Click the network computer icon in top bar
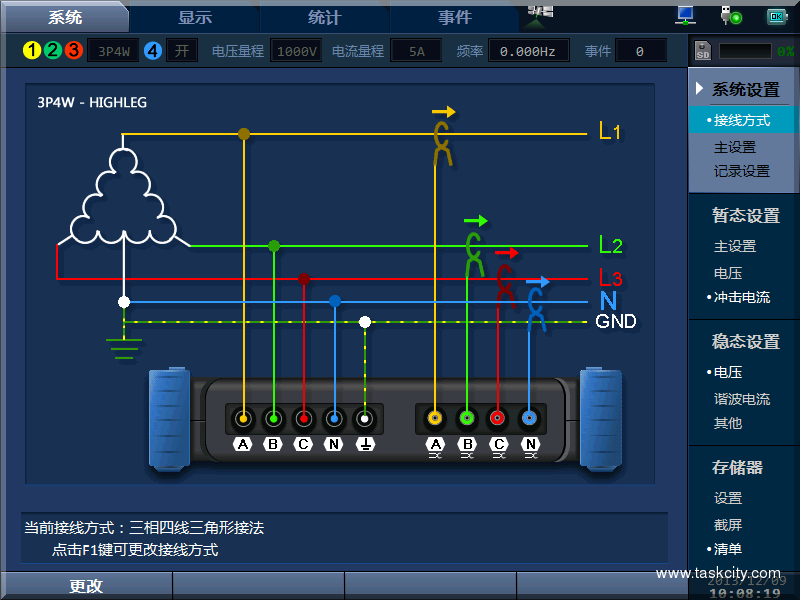 685,15
